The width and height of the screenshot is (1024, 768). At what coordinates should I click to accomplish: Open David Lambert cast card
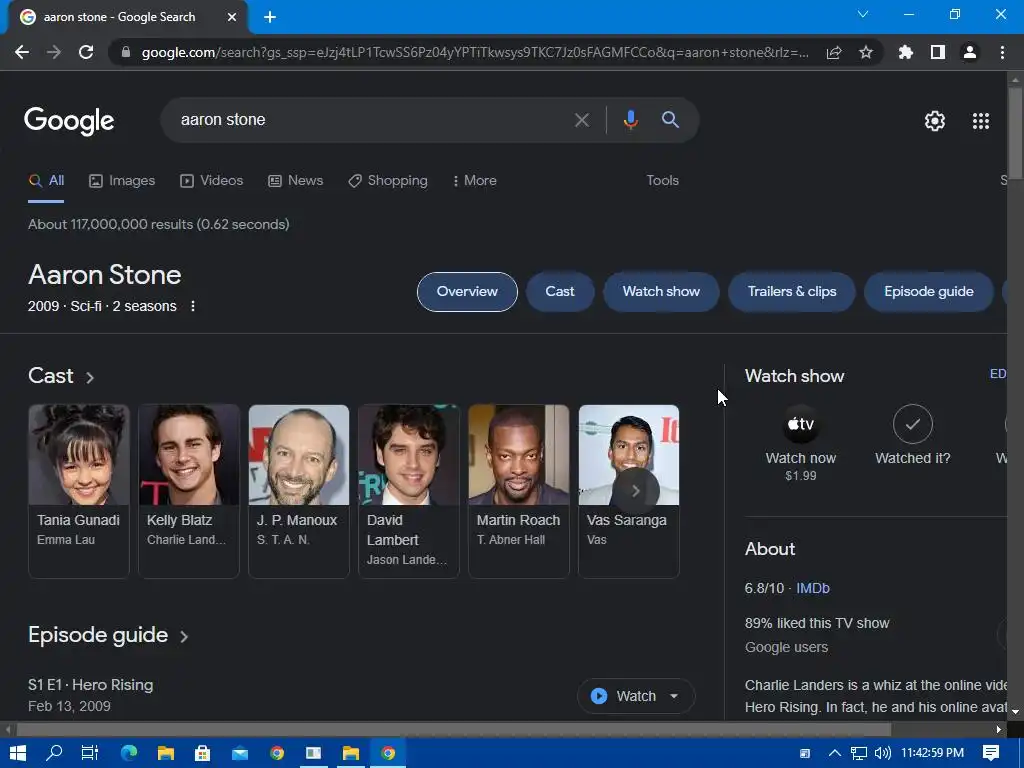coord(409,491)
